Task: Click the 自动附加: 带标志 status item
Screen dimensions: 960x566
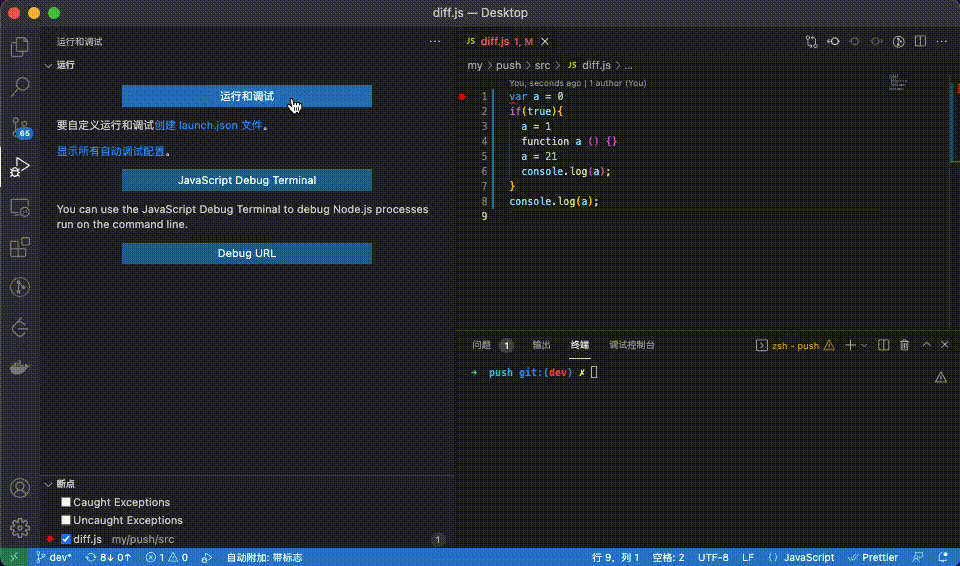Action: (x=264, y=557)
